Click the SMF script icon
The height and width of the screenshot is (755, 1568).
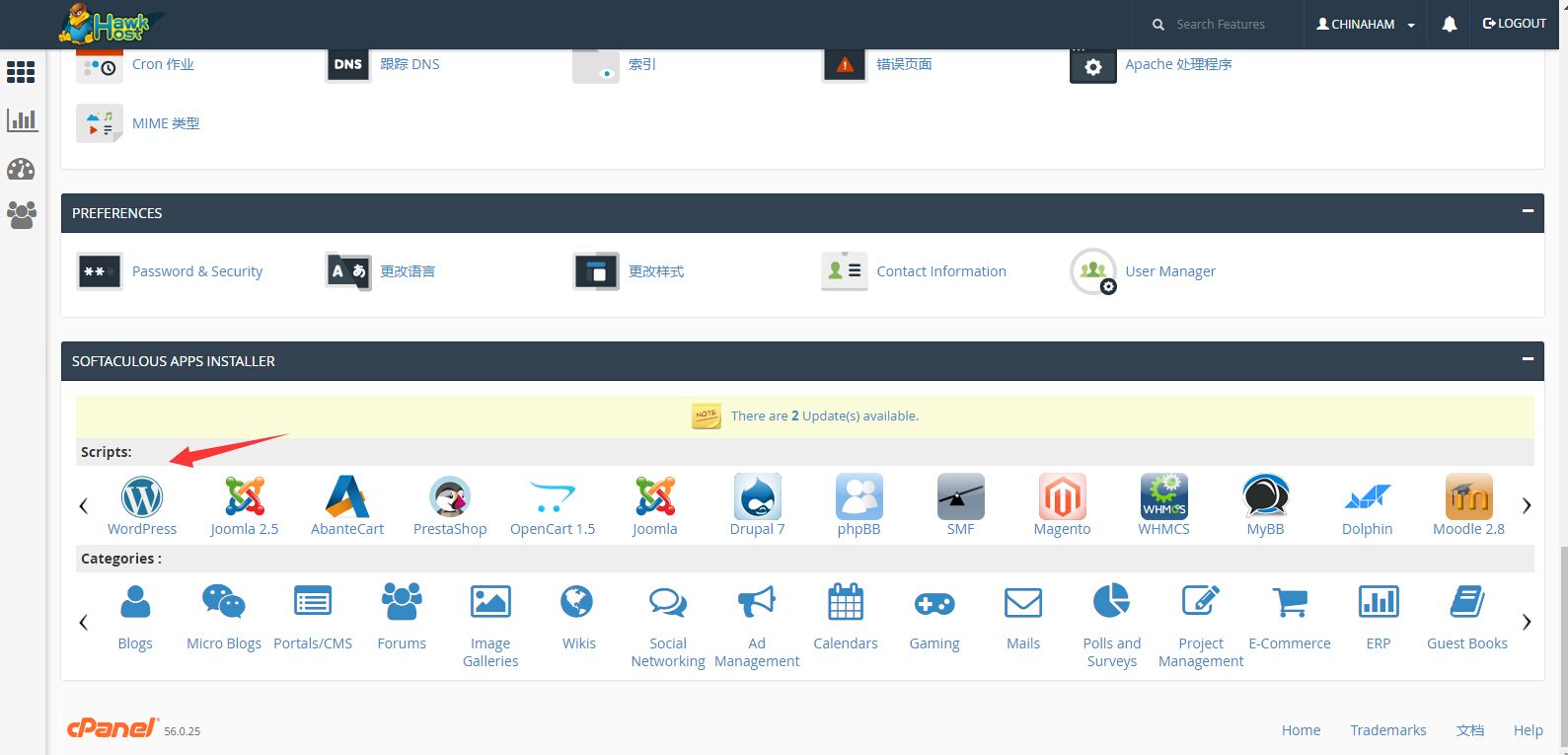click(x=961, y=496)
